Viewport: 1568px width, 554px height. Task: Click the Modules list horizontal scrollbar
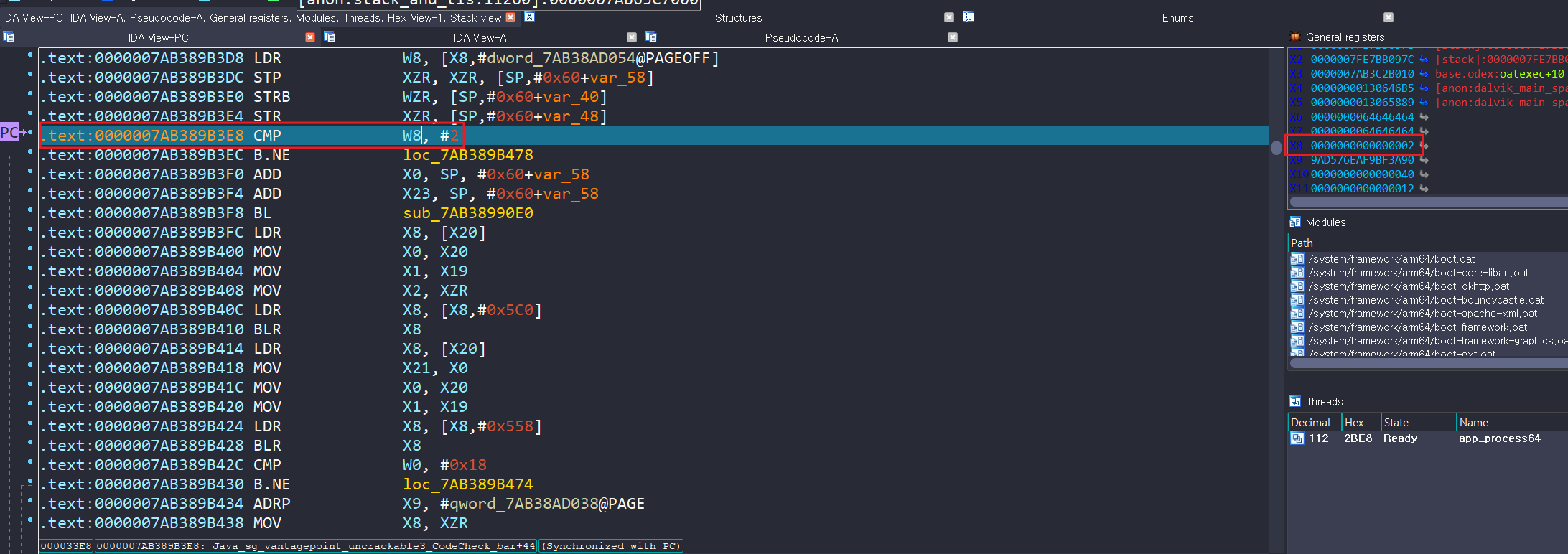click(x=1429, y=363)
